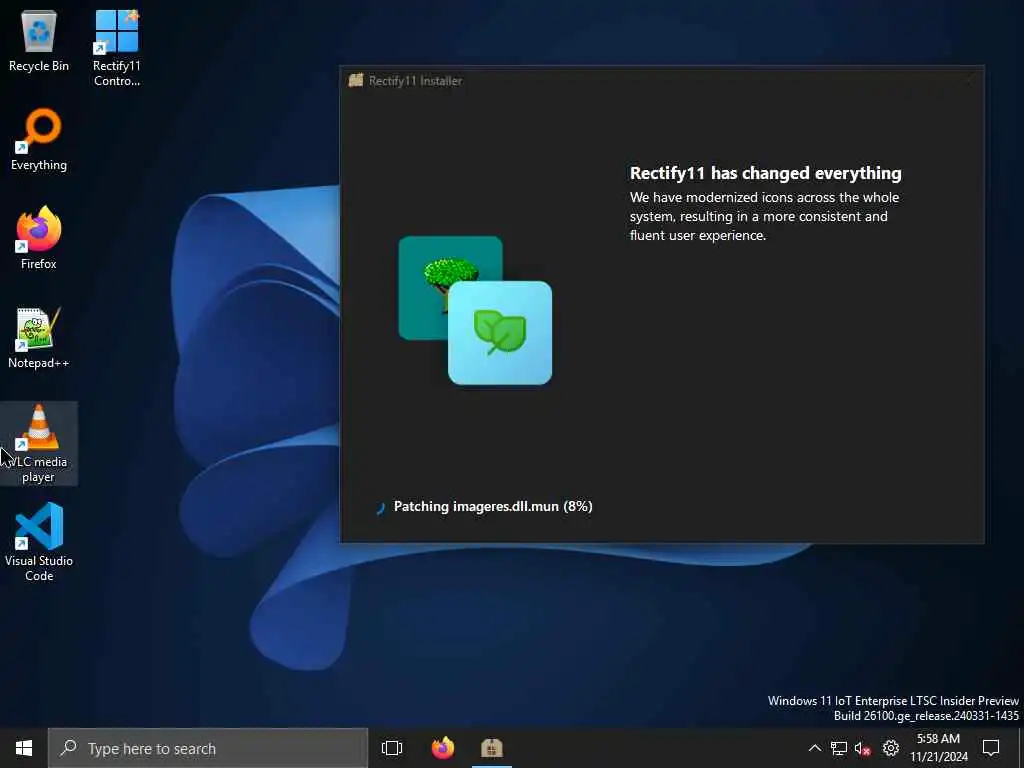This screenshot has width=1024, height=768.
Task: Select the VLC media player shortcut
Action: click(39, 443)
